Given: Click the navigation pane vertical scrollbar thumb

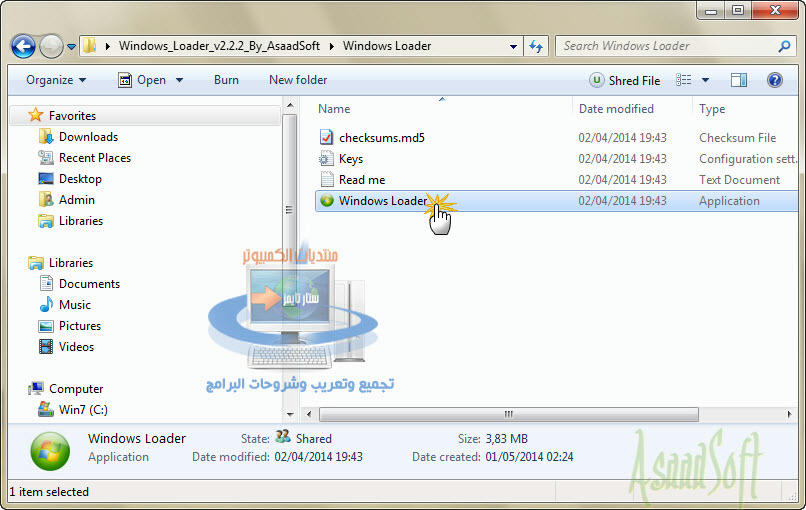Looking at the screenshot, I should pyautogui.click(x=289, y=210).
